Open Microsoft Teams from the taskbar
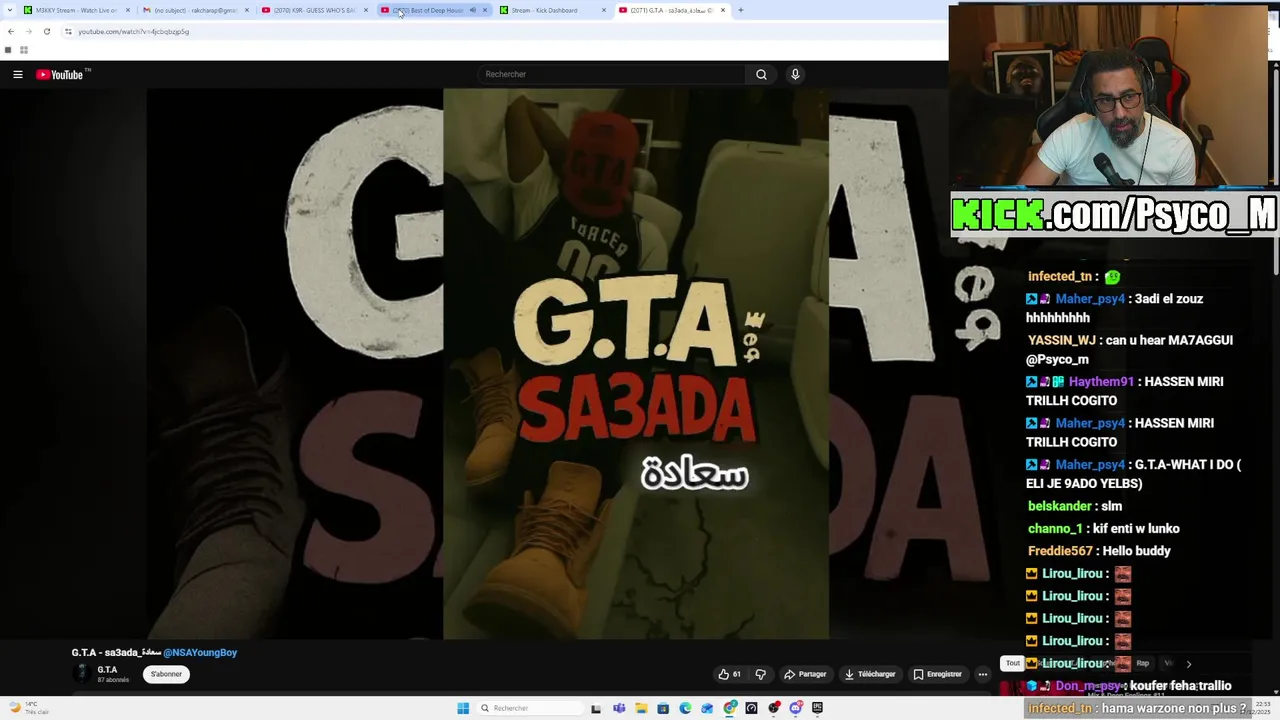Viewport: 1280px width, 720px height. coord(619,708)
